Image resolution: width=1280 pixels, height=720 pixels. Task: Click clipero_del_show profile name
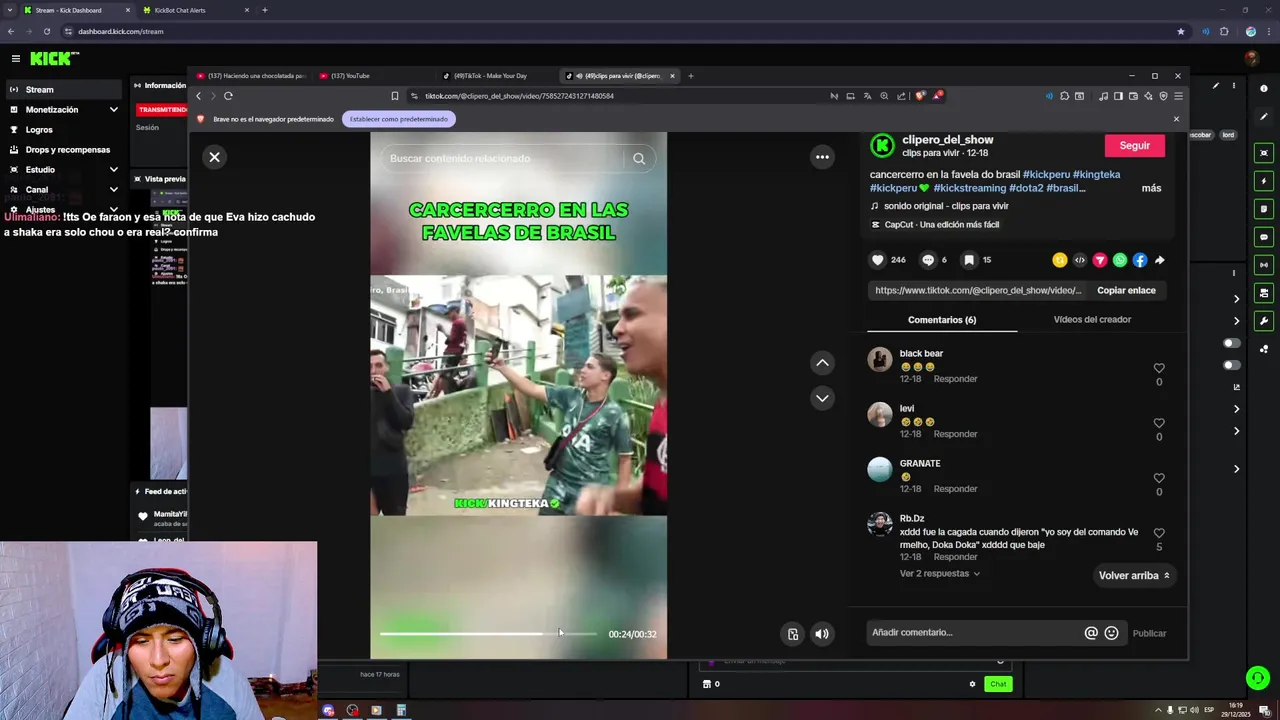click(947, 140)
